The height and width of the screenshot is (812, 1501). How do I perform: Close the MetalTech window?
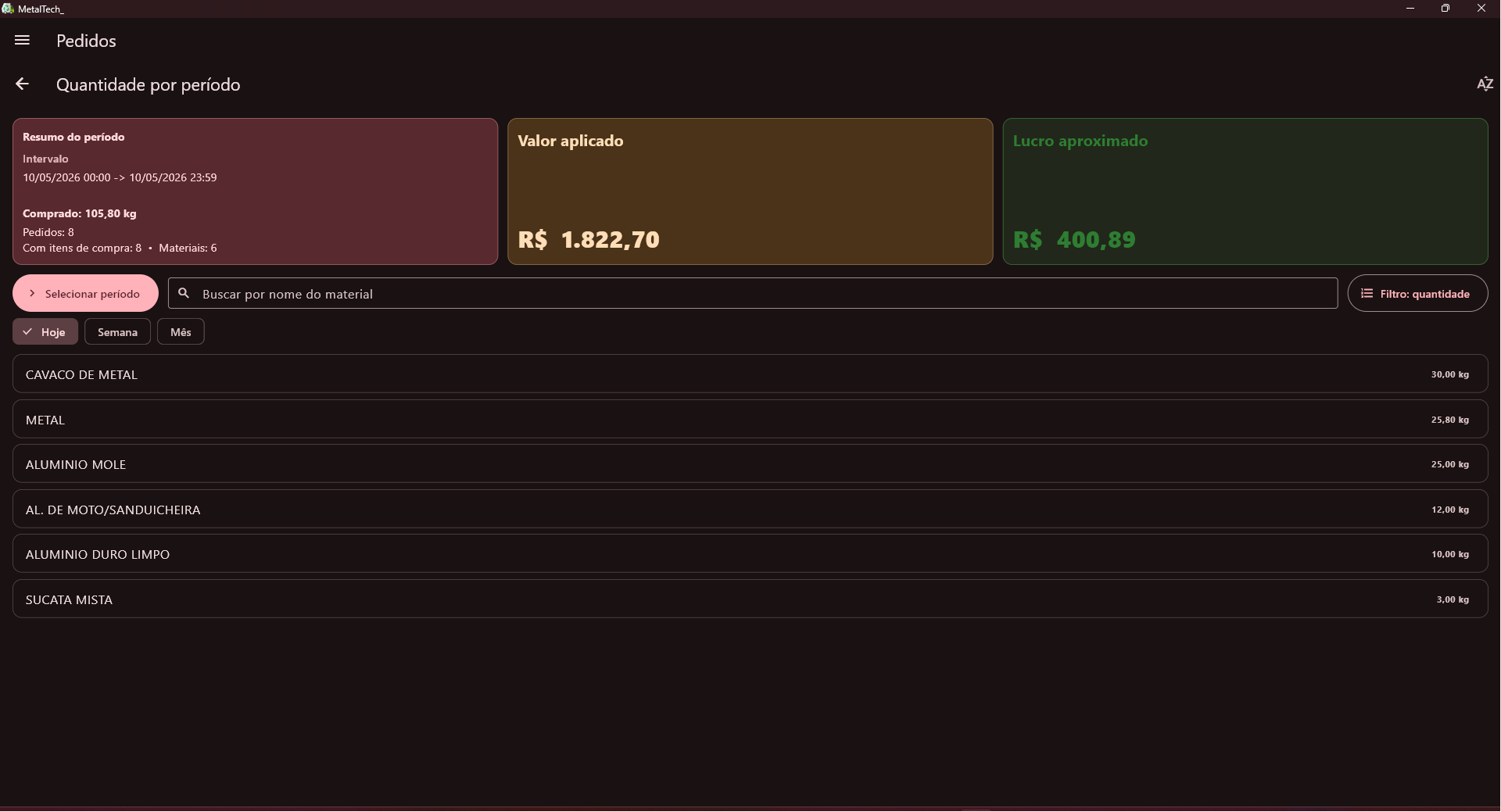[x=1481, y=9]
